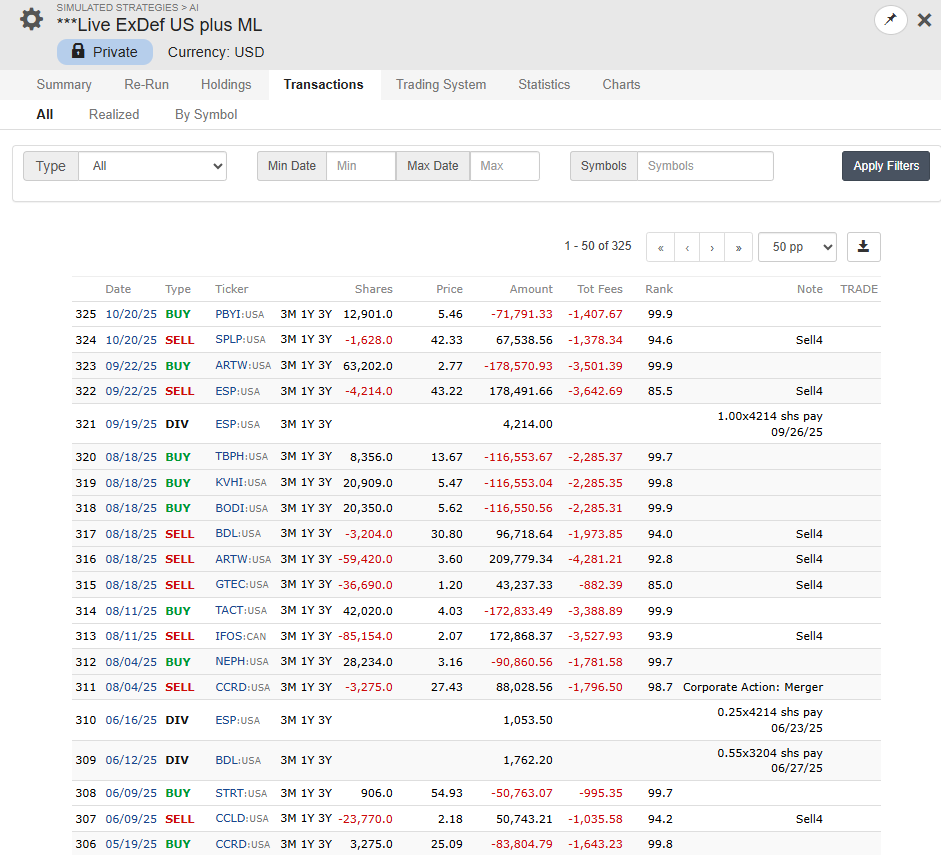The image size is (941, 855).
Task: Open the 3Y chart link for ARTW buy
Action: point(324,366)
